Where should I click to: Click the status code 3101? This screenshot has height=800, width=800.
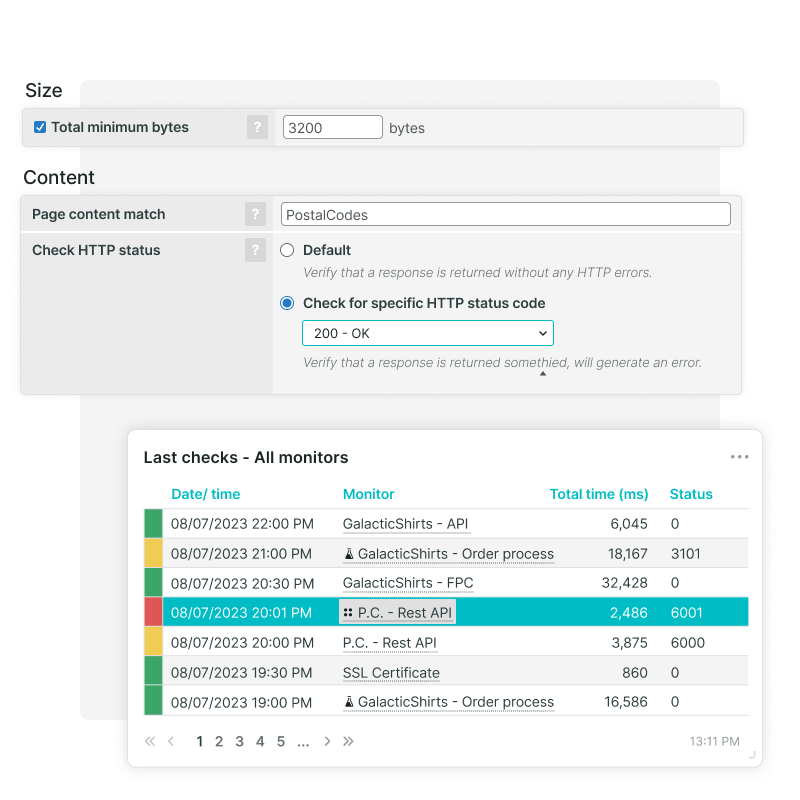coord(686,554)
